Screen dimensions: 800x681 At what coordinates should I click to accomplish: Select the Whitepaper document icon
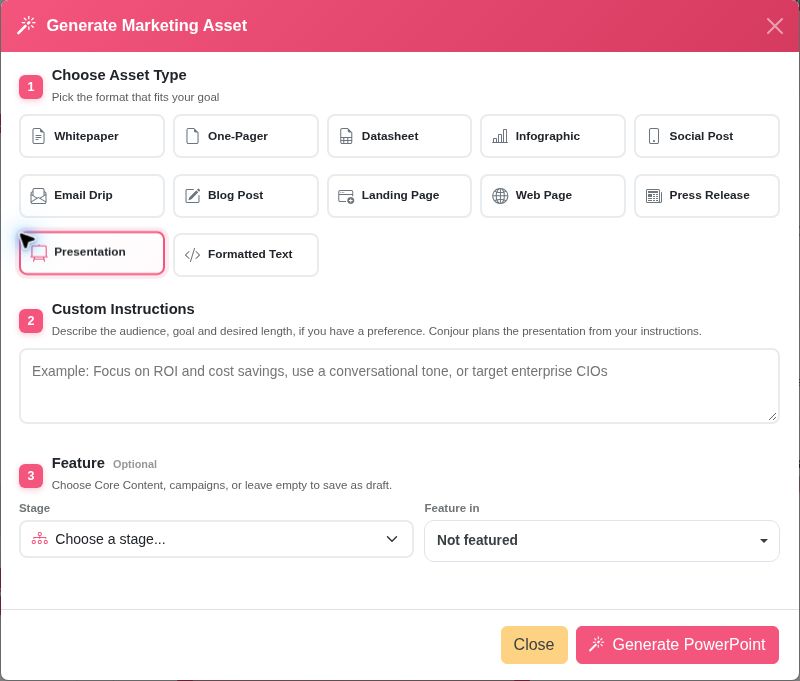38,136
